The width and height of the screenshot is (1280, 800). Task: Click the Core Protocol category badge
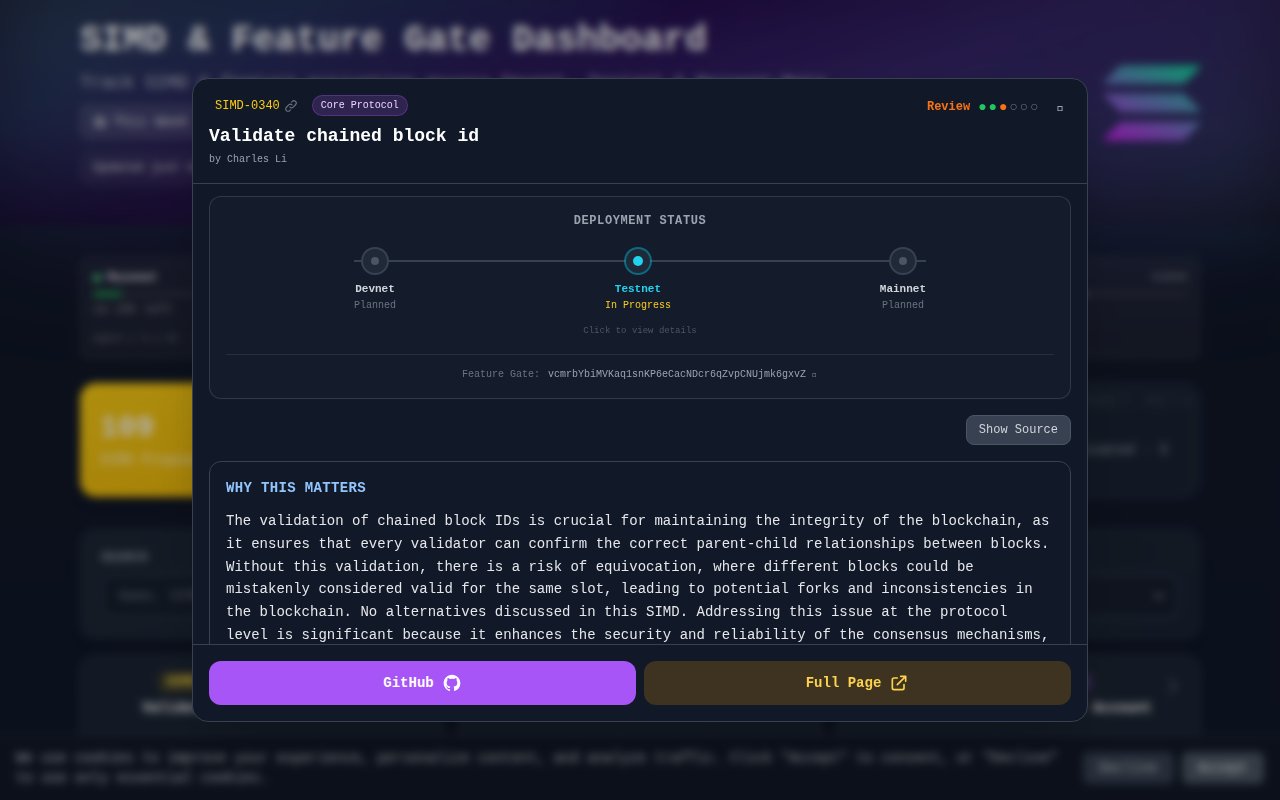click(x=360, y=106)
